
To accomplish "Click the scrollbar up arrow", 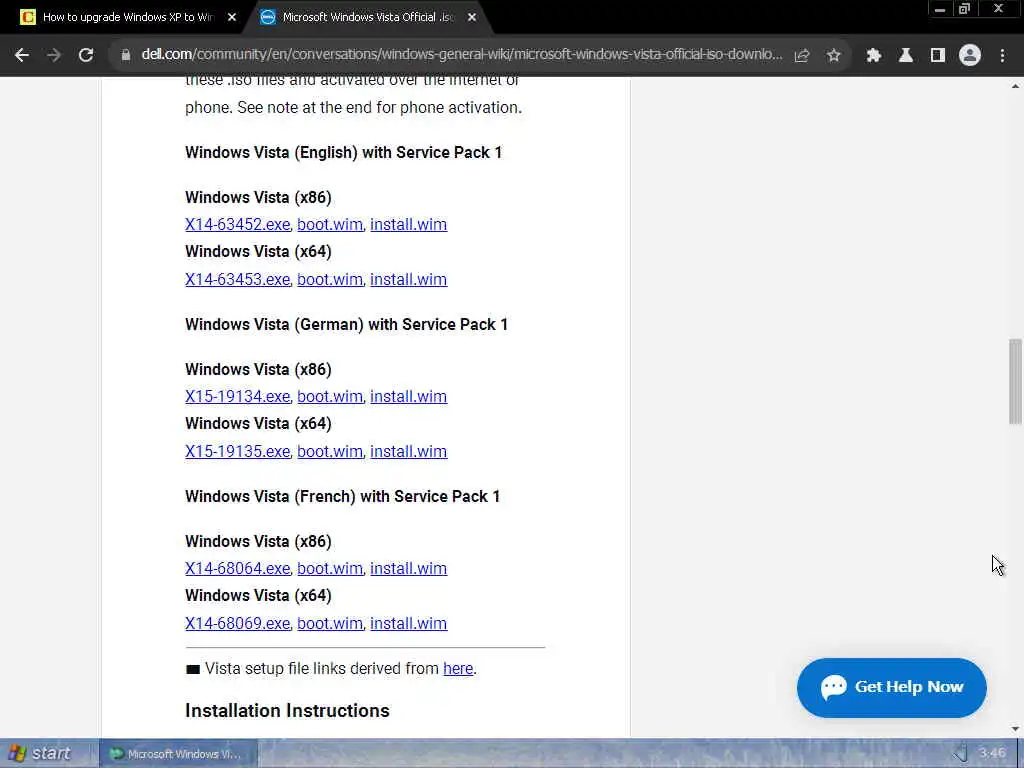I will [1015, 86].
